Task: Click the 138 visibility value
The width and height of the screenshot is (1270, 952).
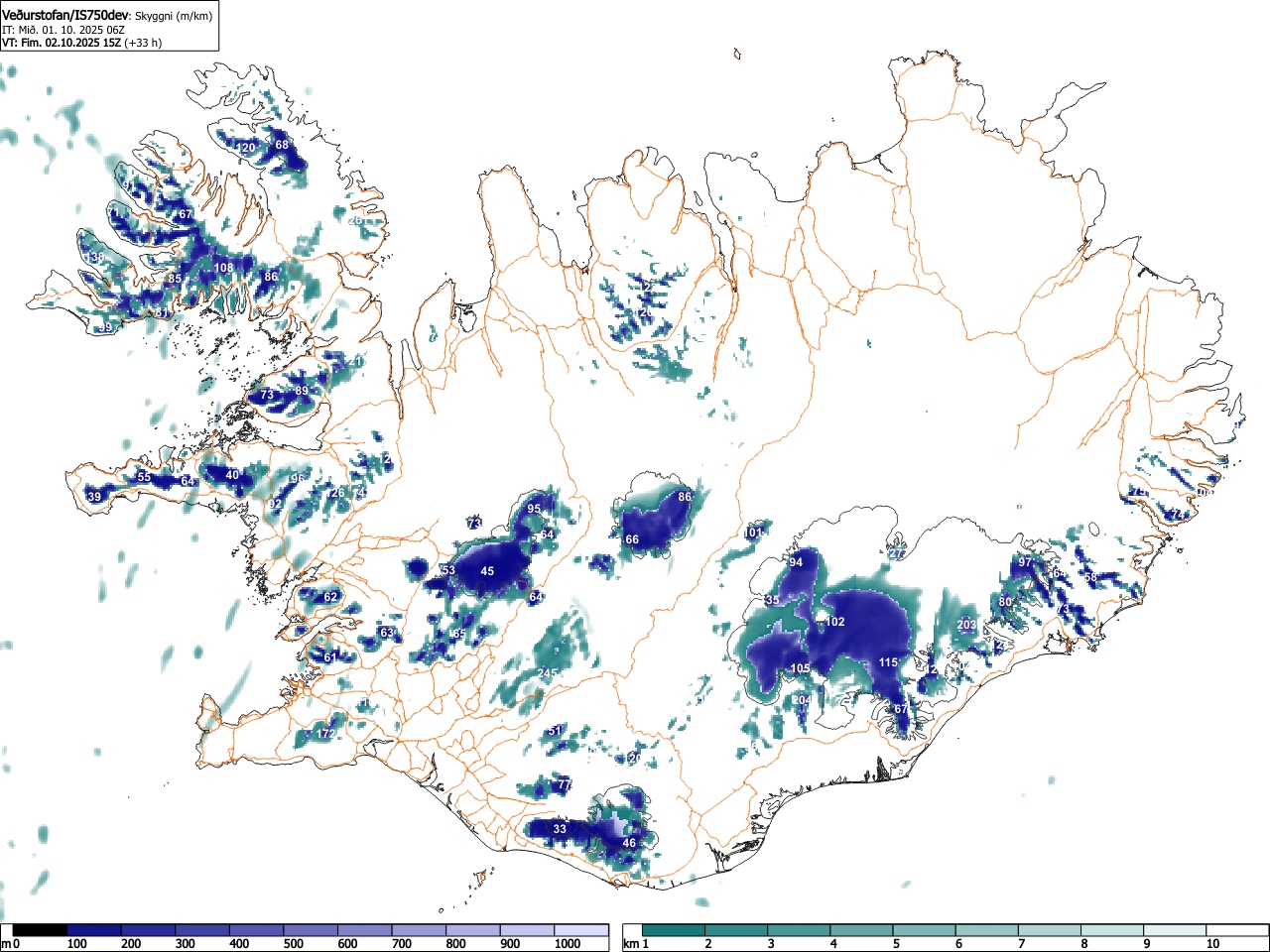Action: point(94,258)
